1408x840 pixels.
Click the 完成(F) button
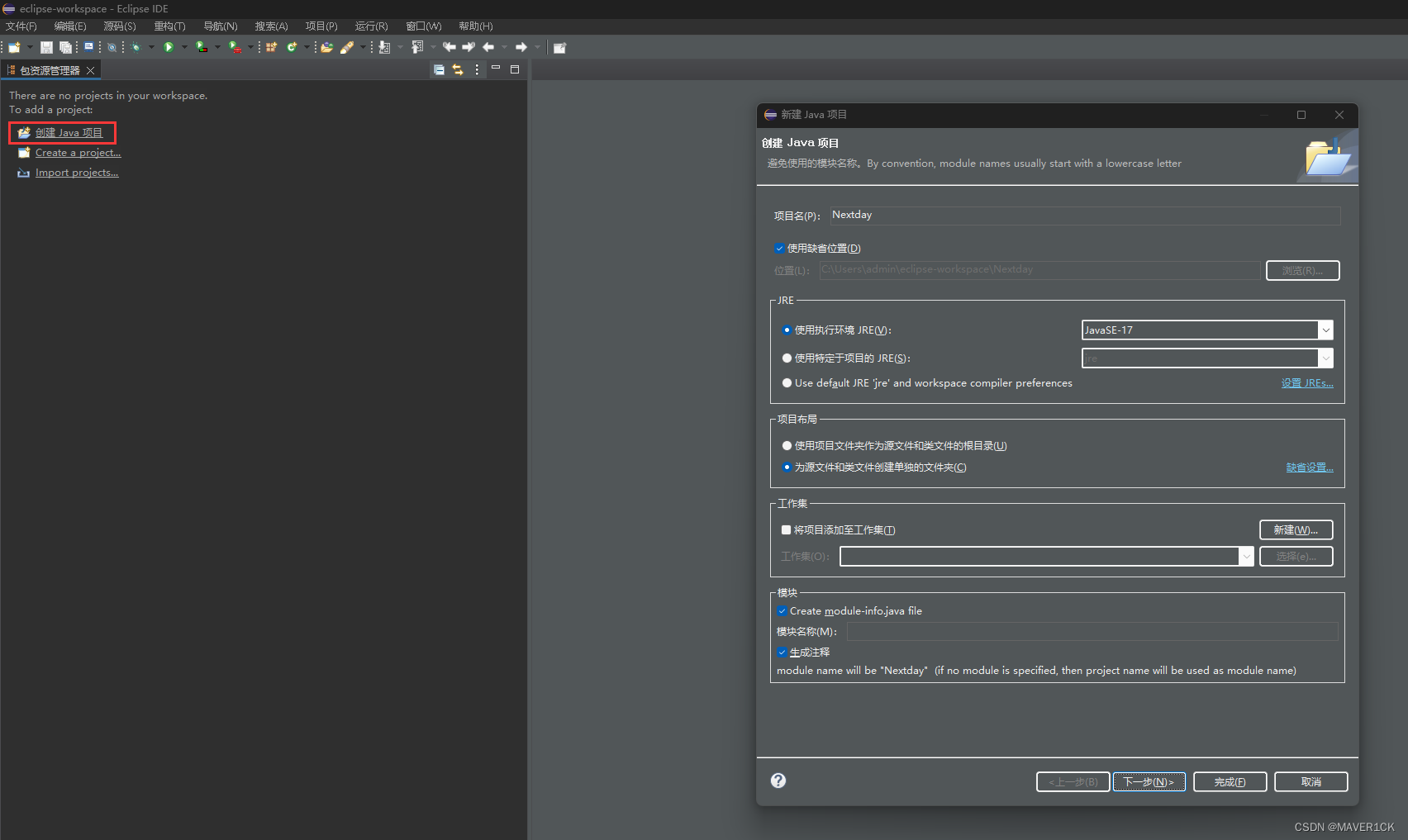(x=1230, y=781)
